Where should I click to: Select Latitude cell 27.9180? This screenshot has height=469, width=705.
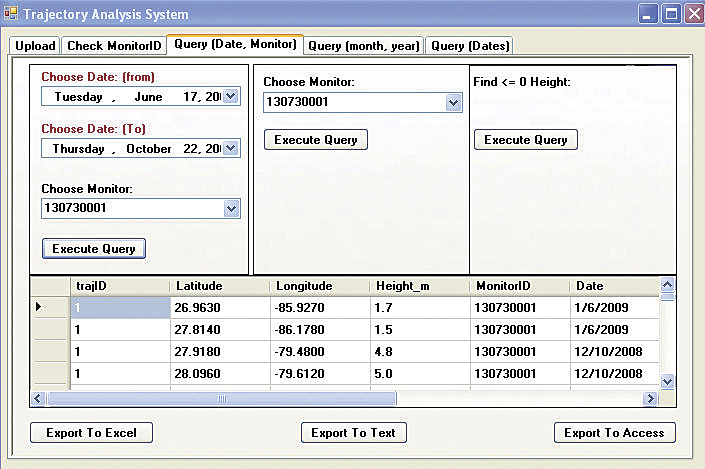click(220, 352)
